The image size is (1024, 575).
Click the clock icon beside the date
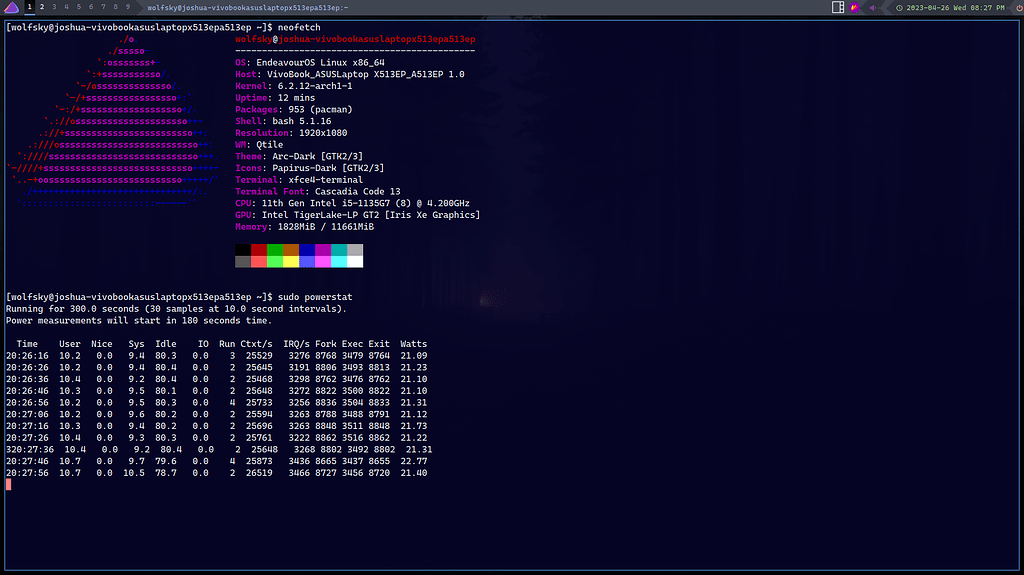coord(899,8)
